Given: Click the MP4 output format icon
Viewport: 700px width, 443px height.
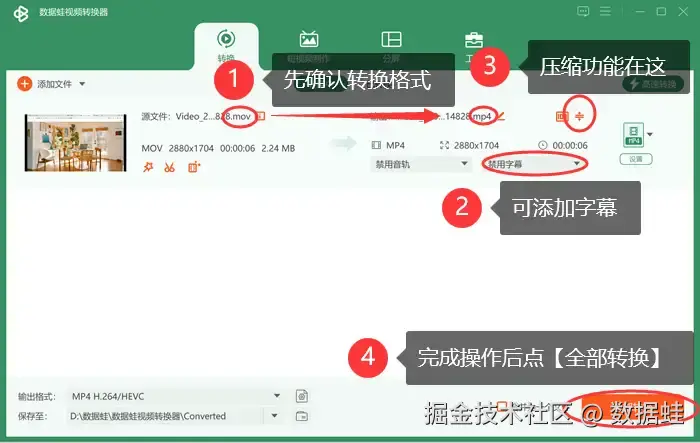Looking at the screenshot, I should pos(633,134).
